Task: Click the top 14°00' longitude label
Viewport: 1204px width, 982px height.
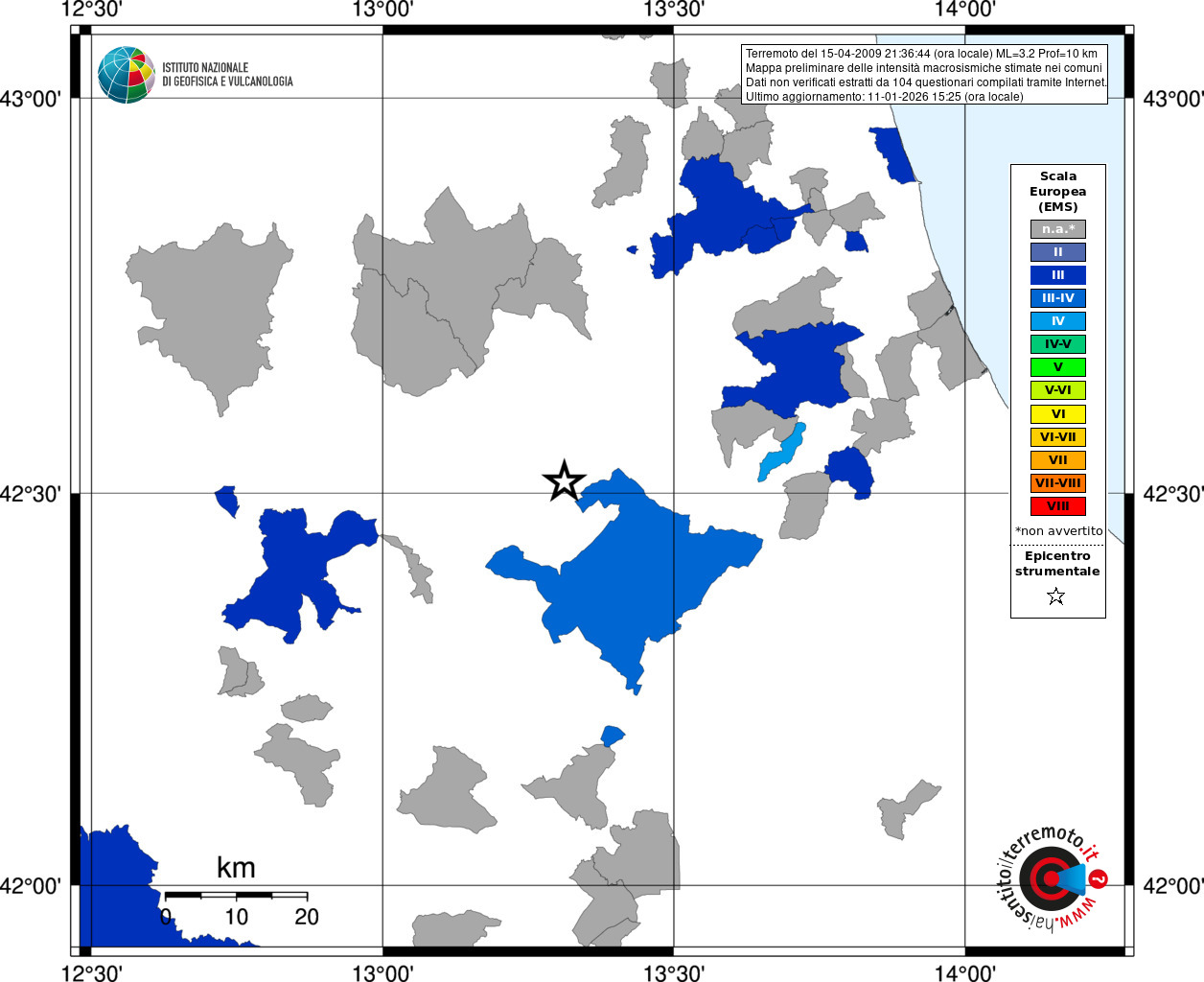Action: pos(965,10)
